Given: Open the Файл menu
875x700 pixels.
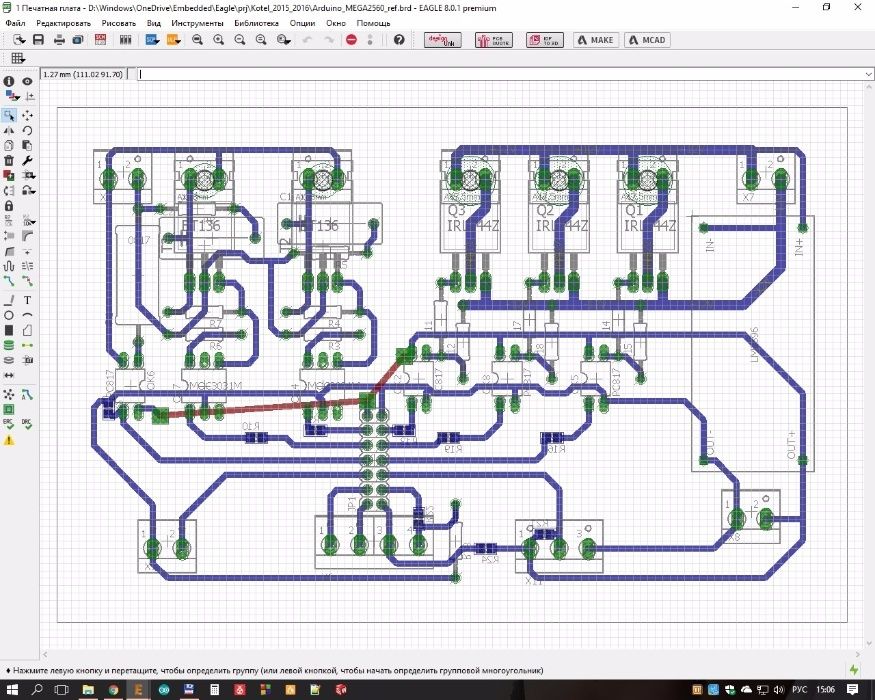Looking at the screenshot, I should tap(16, 23).
